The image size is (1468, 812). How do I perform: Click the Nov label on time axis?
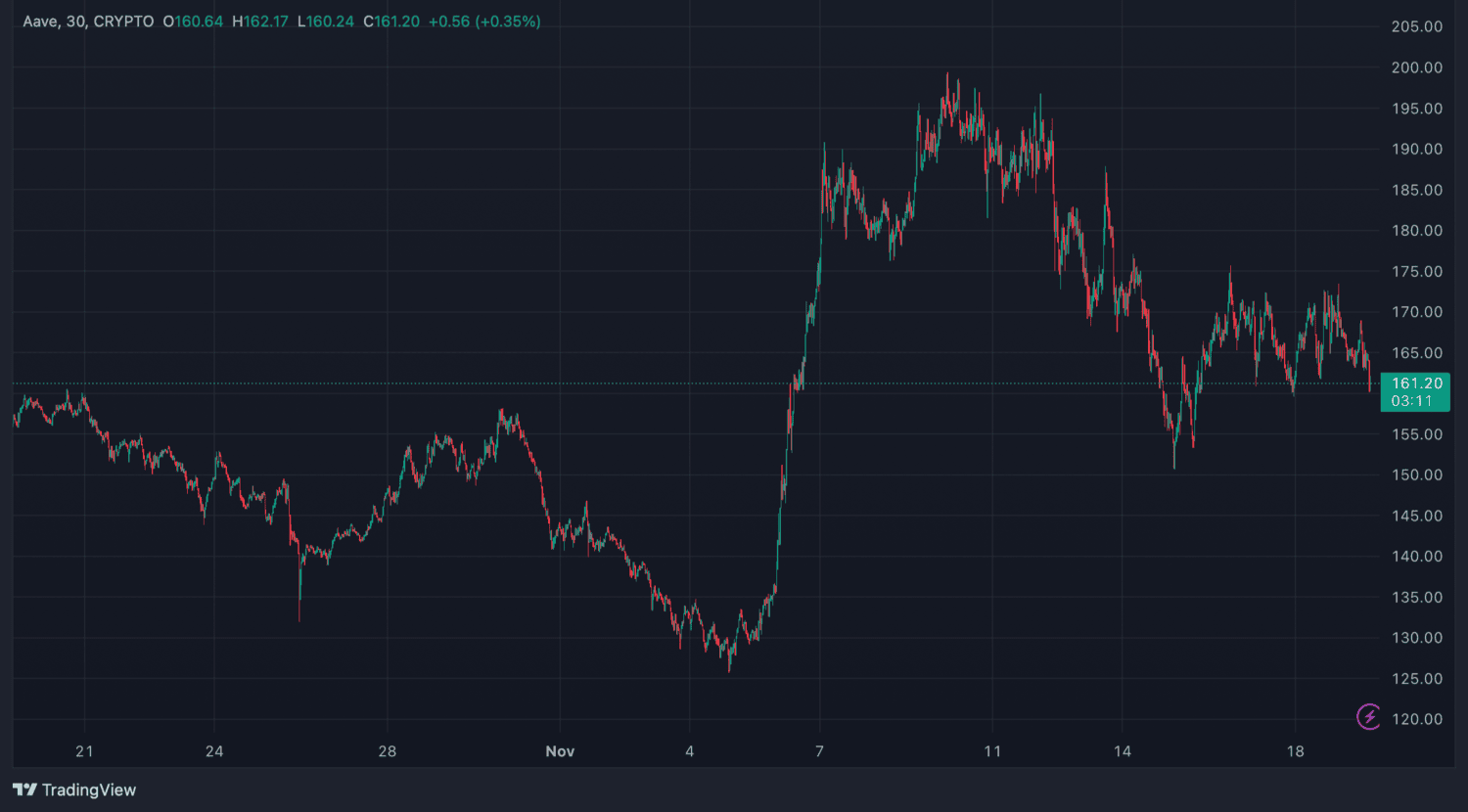[x=560, y=751]
